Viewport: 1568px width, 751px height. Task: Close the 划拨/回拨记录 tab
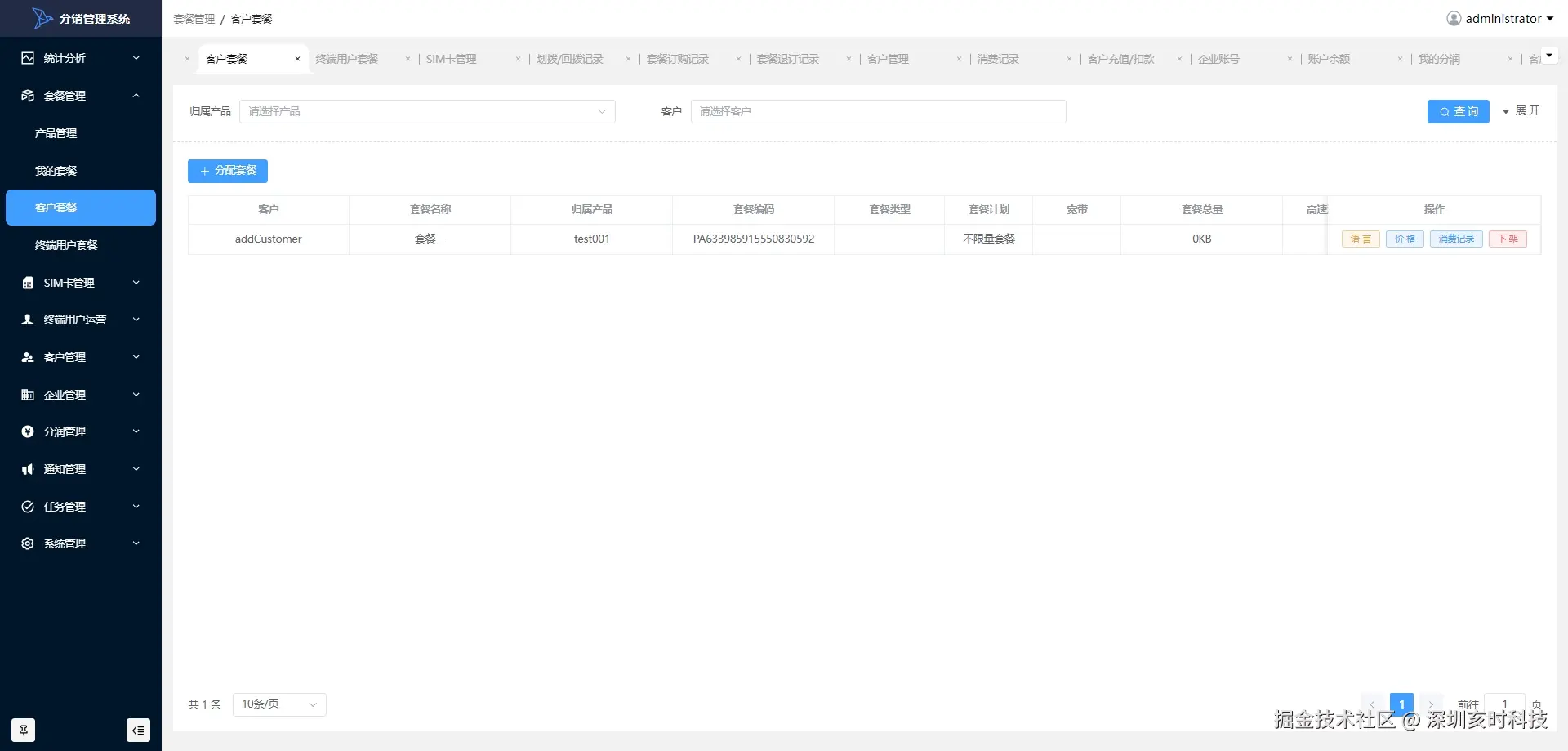628,59
